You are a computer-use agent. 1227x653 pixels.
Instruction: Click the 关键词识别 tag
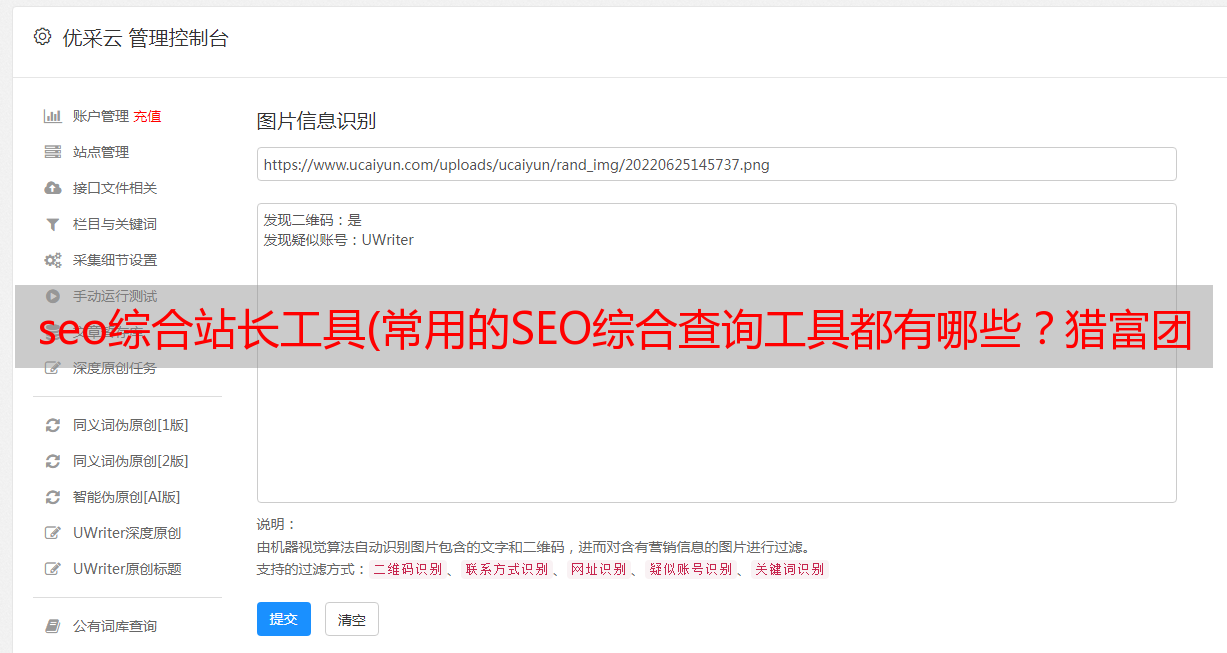point(789,569)
